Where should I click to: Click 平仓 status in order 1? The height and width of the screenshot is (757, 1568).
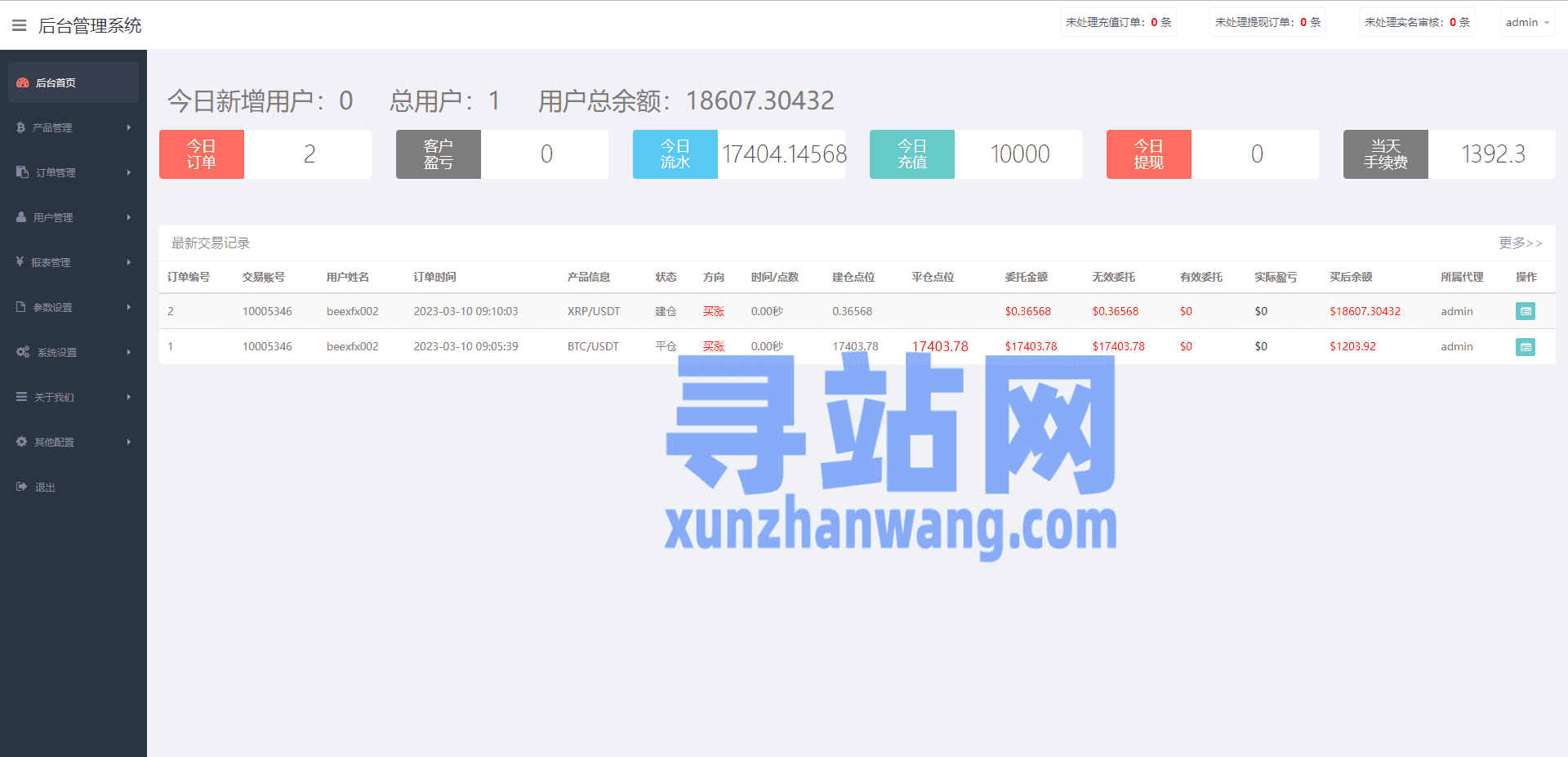[666, 346]
